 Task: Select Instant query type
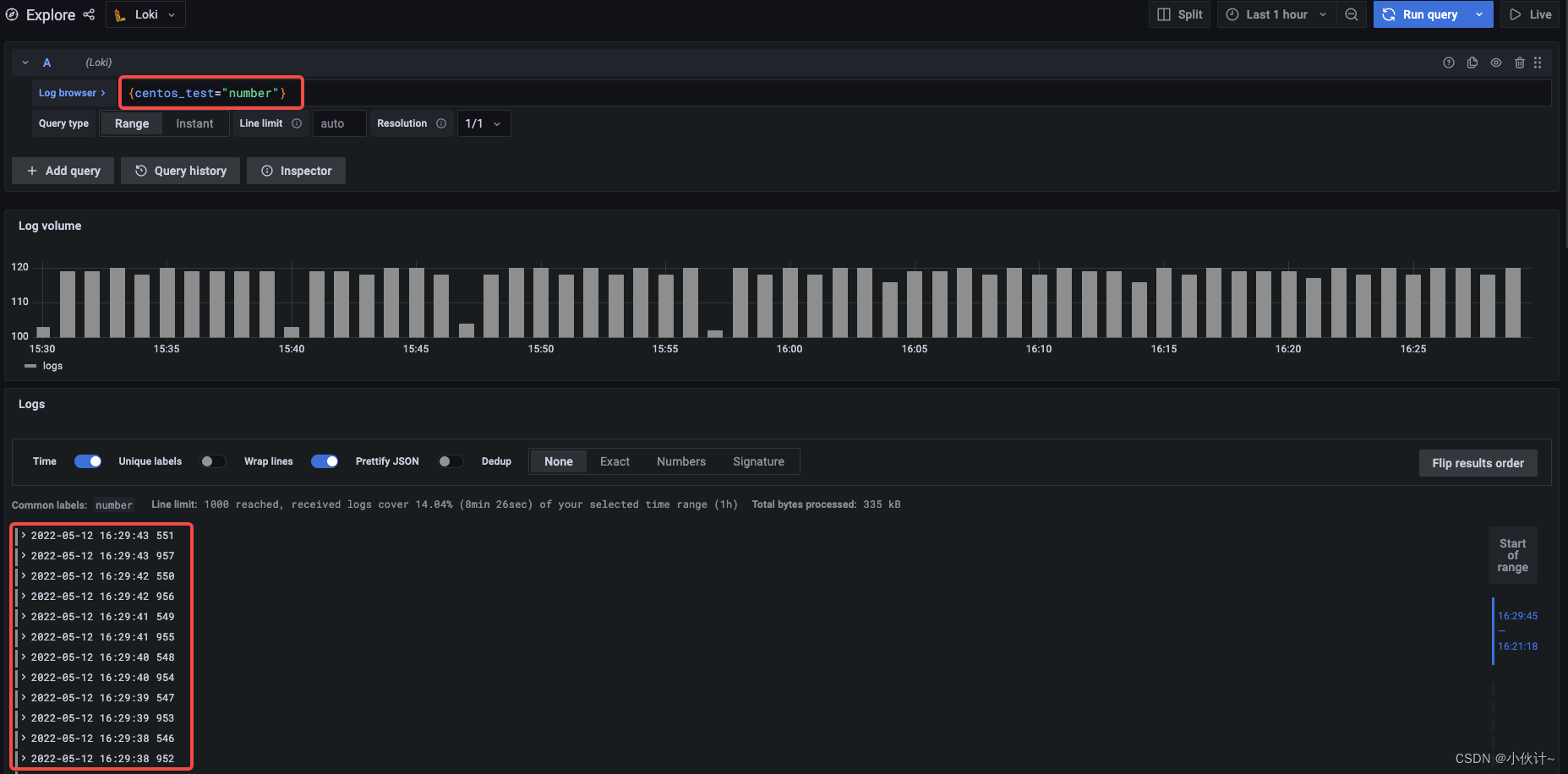194,123
